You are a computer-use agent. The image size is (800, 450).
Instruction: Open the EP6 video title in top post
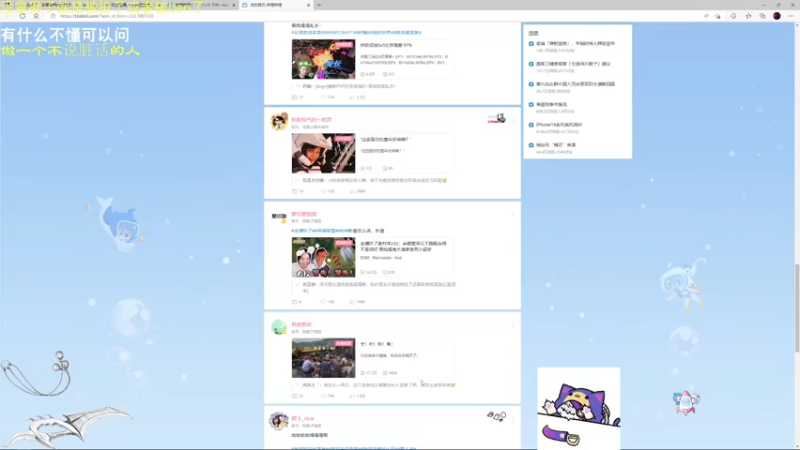pyautogui.click(x=386, y=45)
